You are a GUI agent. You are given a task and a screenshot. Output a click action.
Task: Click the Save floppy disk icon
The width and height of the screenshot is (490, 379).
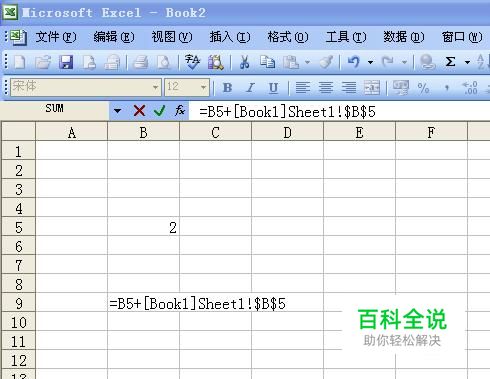tap(66, 62)
